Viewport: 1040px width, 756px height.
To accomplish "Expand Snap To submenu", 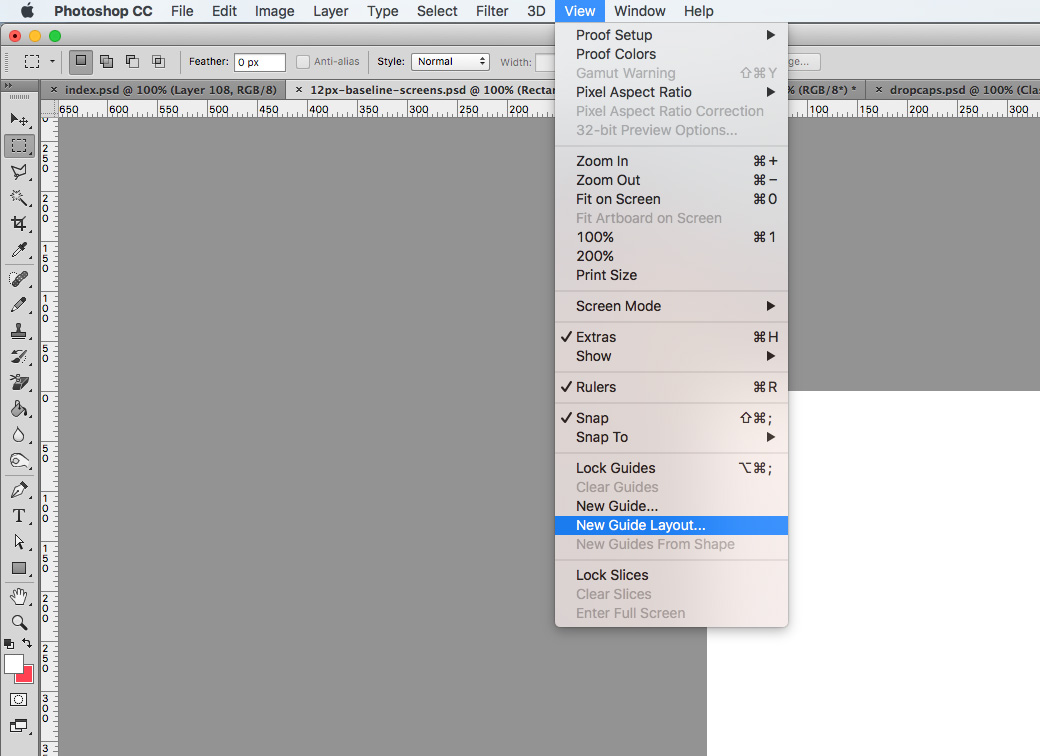I will click(x=671, y=437).
